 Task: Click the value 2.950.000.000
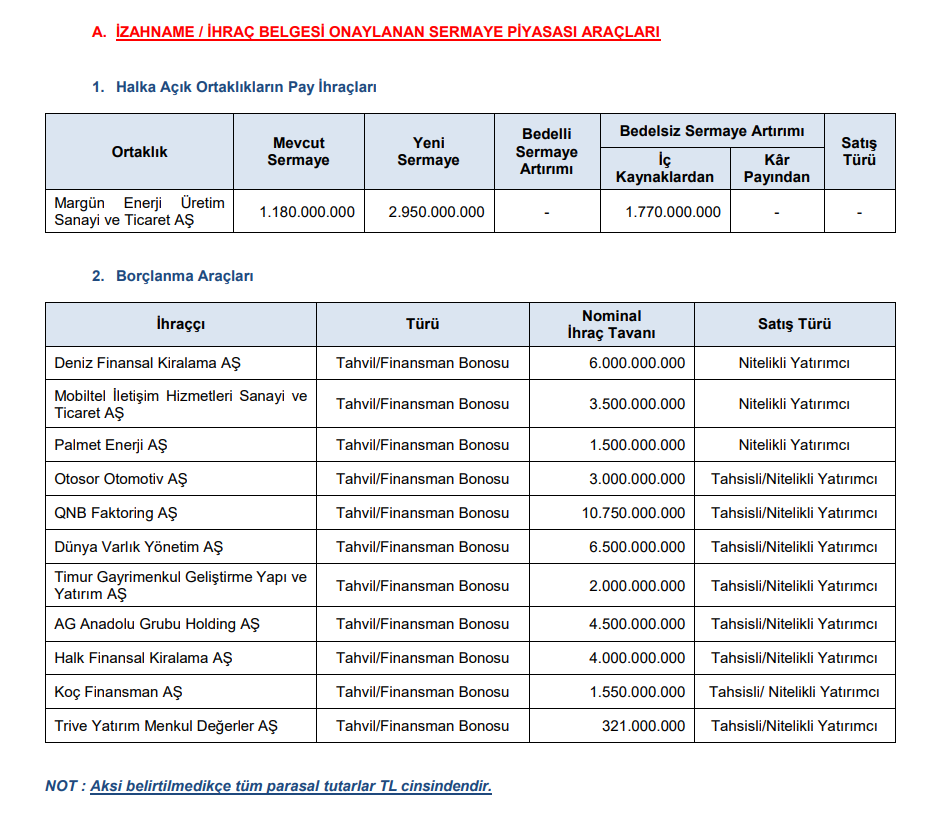(437, 212)
